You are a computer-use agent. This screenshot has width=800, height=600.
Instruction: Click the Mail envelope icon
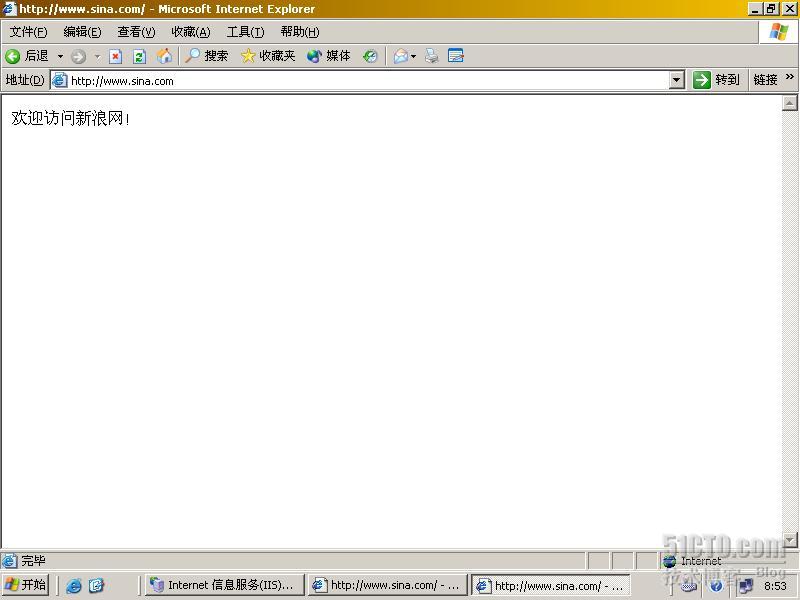click(x=401, y=56)
